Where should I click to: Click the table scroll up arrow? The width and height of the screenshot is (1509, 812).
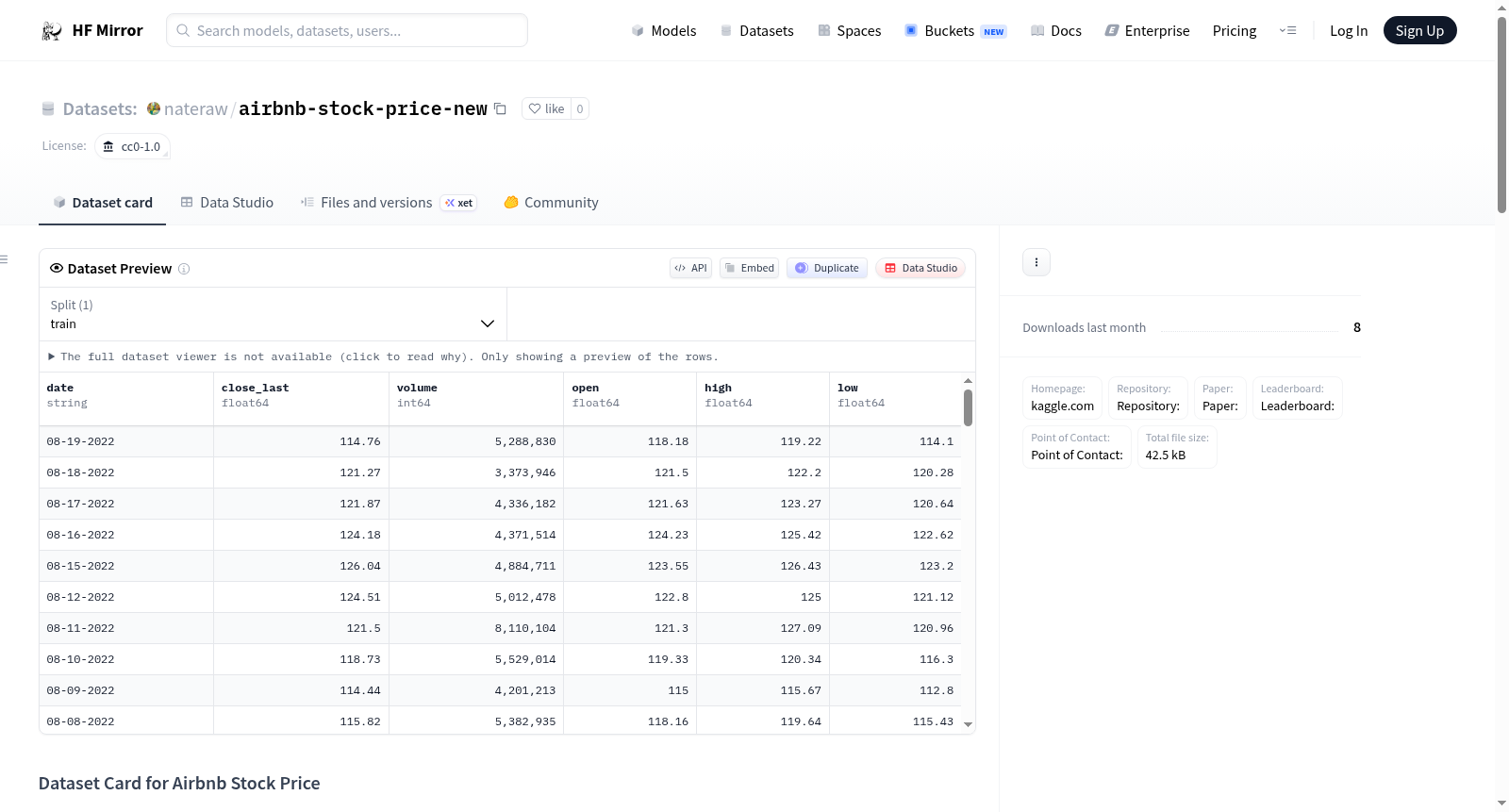(x=968, y=380)
